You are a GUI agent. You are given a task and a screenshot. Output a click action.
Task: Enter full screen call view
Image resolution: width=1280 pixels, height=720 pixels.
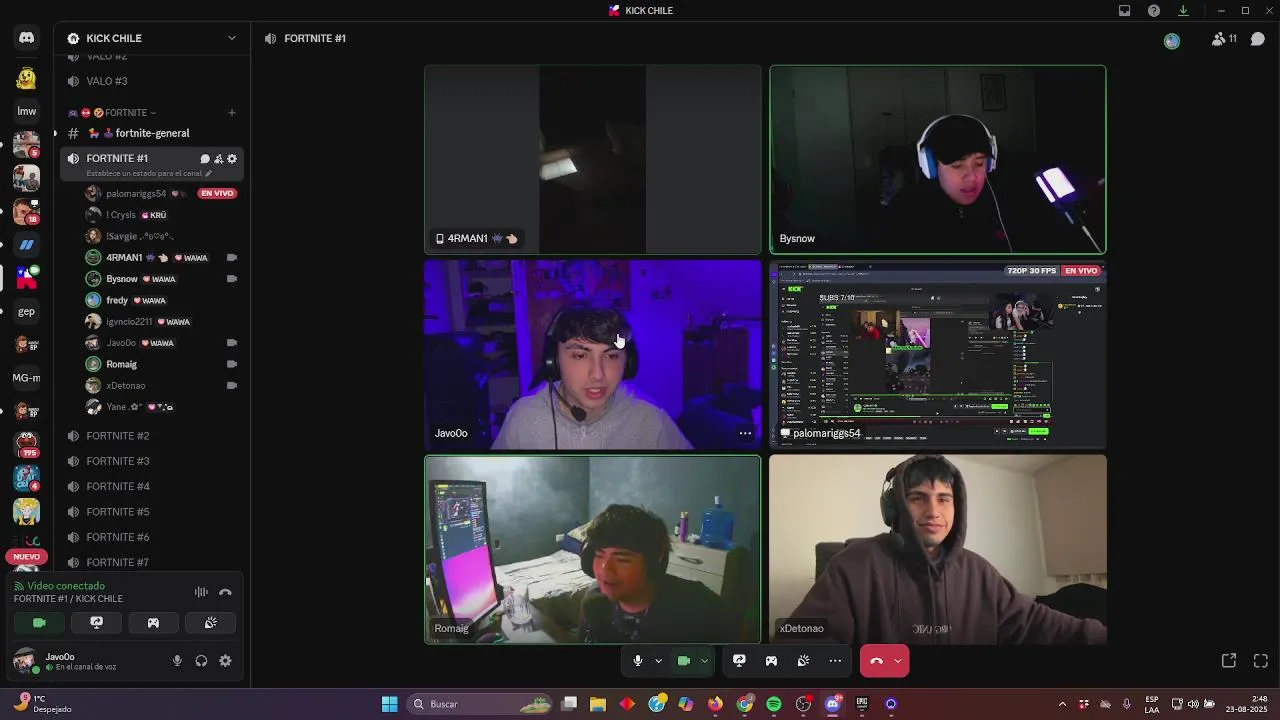click(x=1261, y=661)
